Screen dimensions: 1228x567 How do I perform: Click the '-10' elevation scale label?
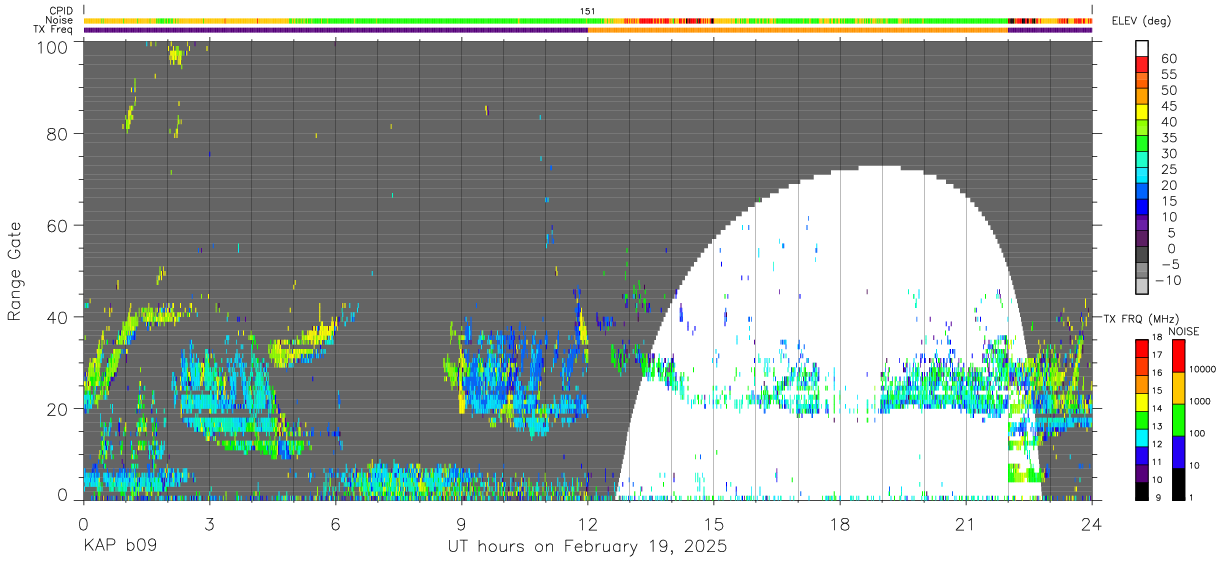click(x=1166, y=280)
